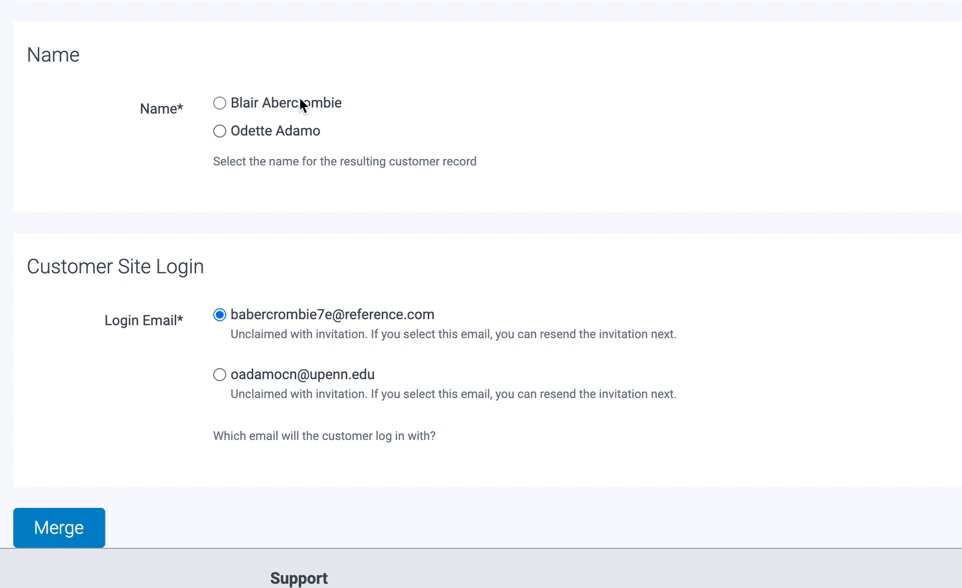962x588 pixels.
Task: Click the Name* field label
Action: tap(158, 109)
